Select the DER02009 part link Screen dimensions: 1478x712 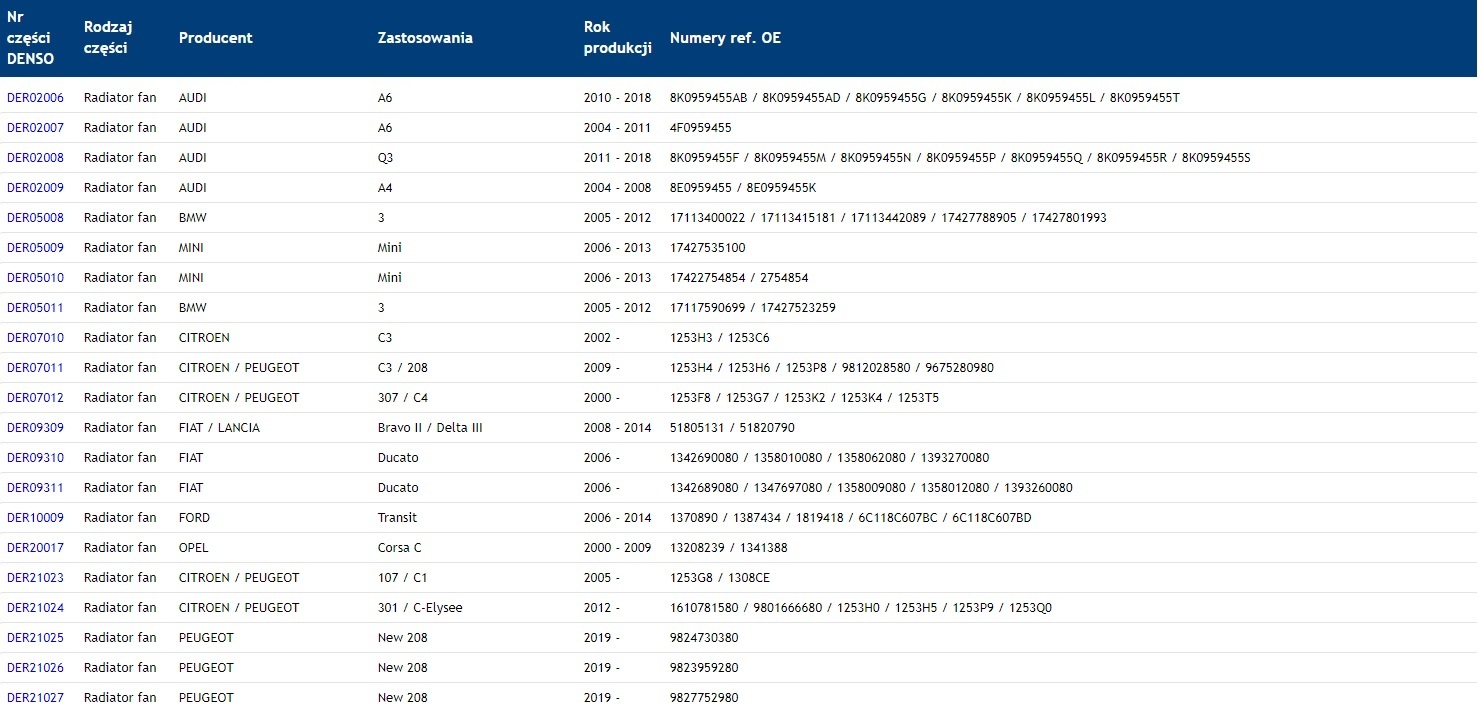pos(35,188)
